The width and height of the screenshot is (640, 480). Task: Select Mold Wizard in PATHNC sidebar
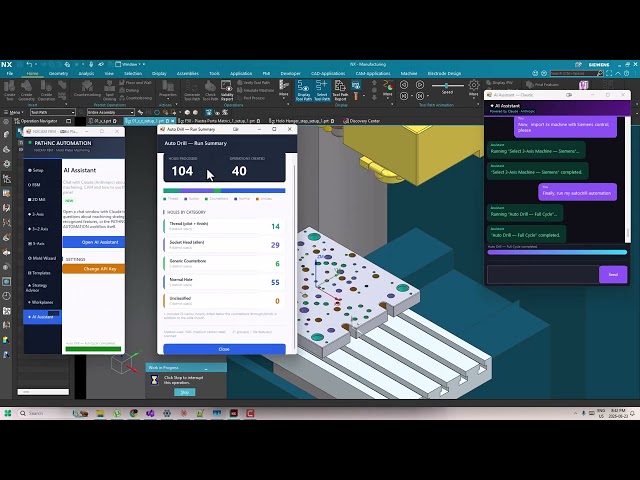coord(42,258)
